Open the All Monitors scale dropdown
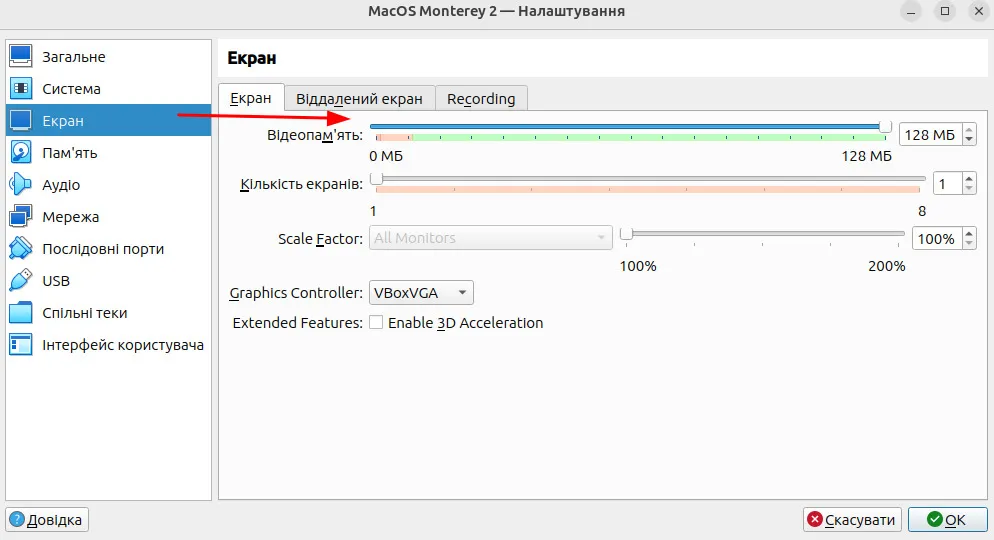The width and height of the screenshot is (994, 540). (491, 238)
